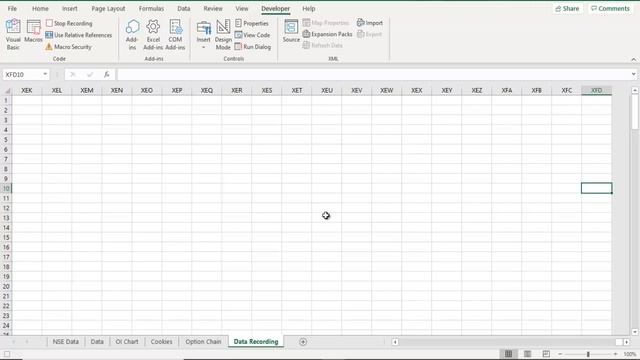Open XML Expansion Packs
This screenshot has width=640, height=360.
[327, 34]
